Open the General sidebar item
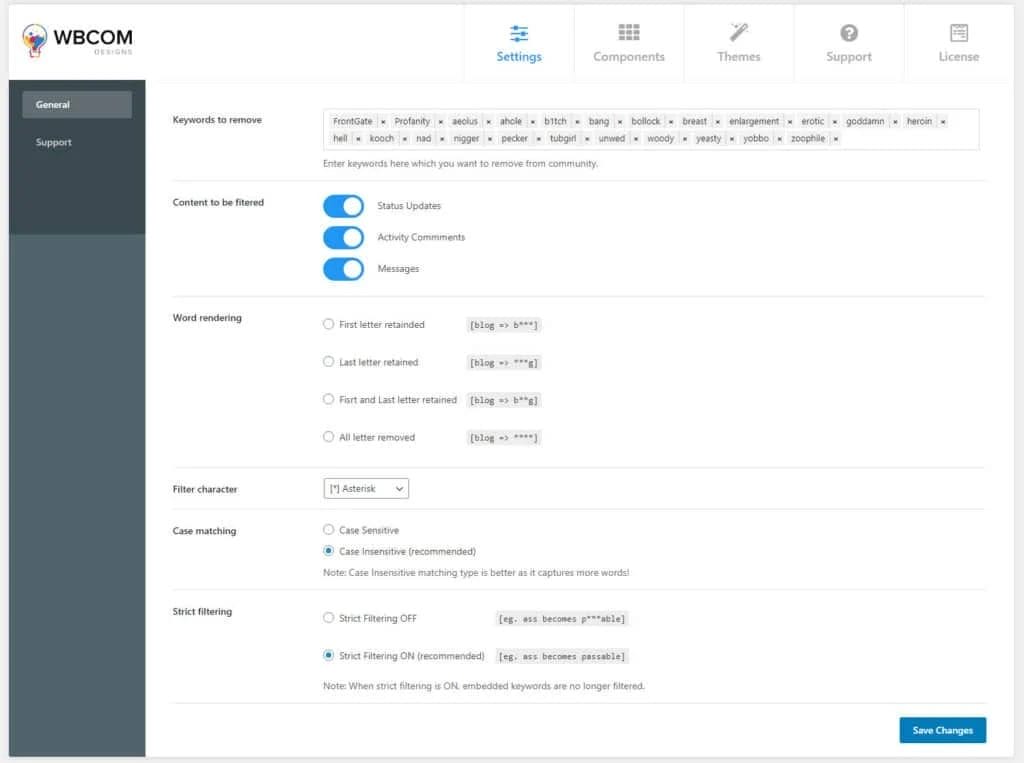1024x763 pixels. coord(77,105)
